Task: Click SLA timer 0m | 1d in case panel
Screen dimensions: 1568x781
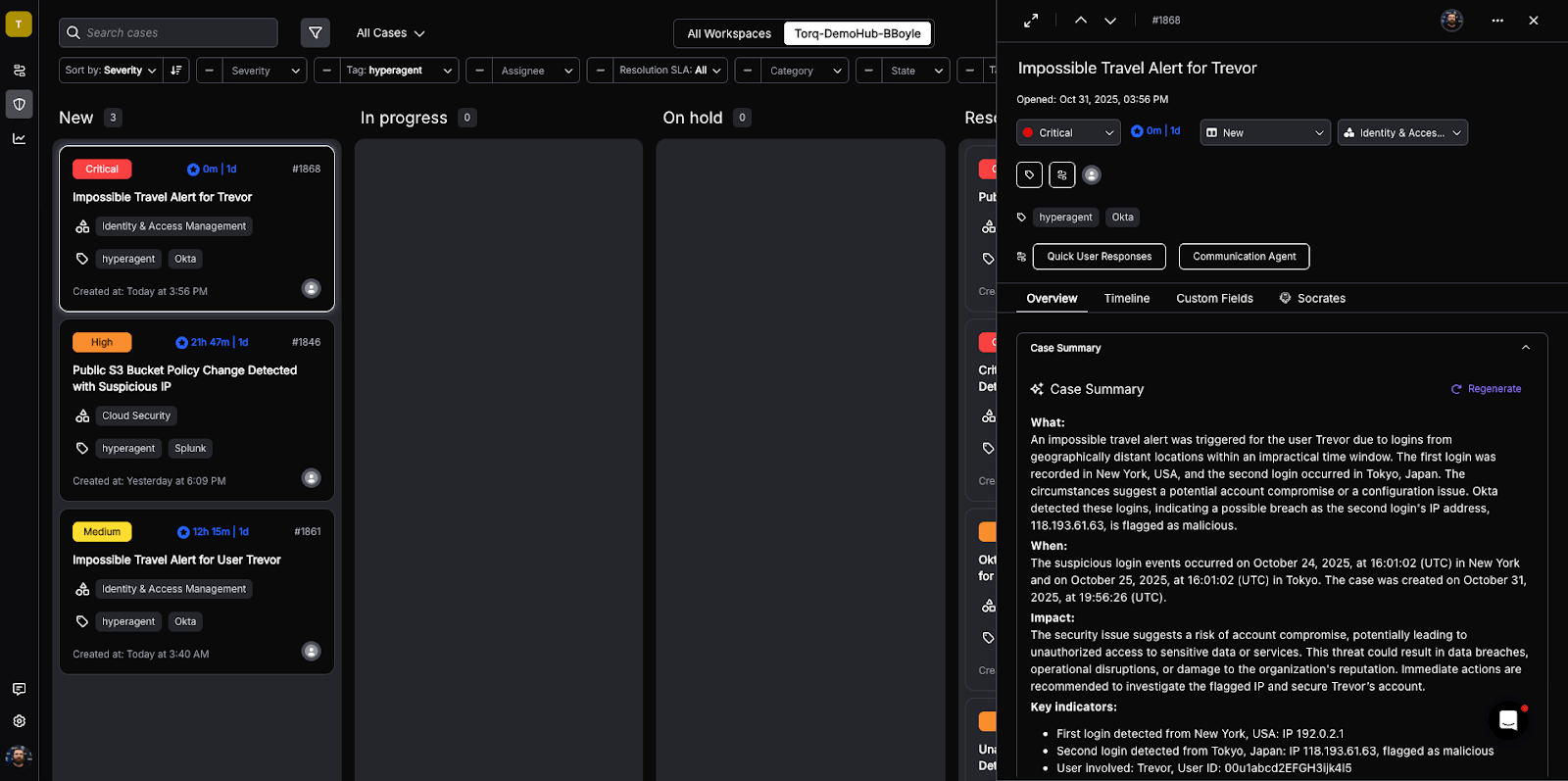Action: (x=1155, y=131)
